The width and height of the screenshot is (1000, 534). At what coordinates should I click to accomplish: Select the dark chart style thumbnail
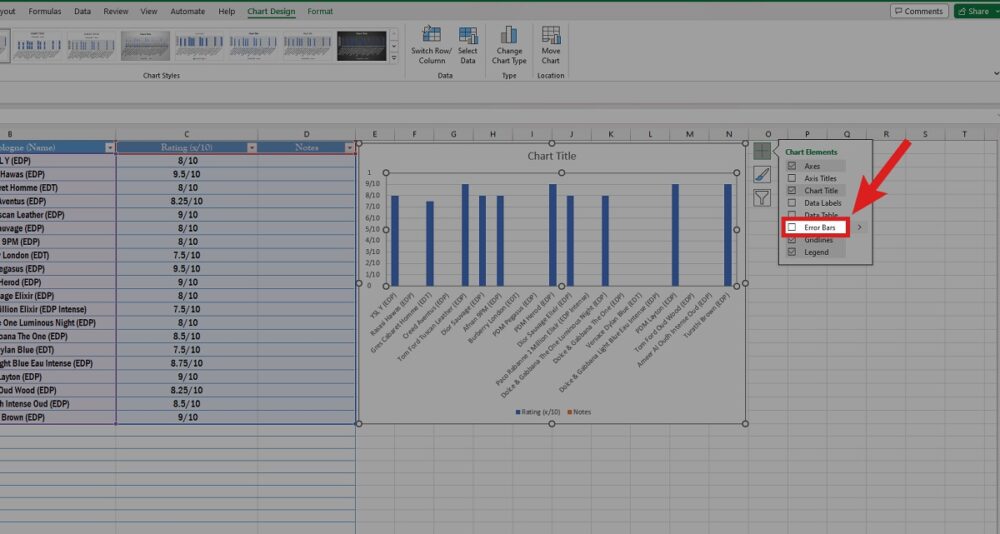coord(361,45)
